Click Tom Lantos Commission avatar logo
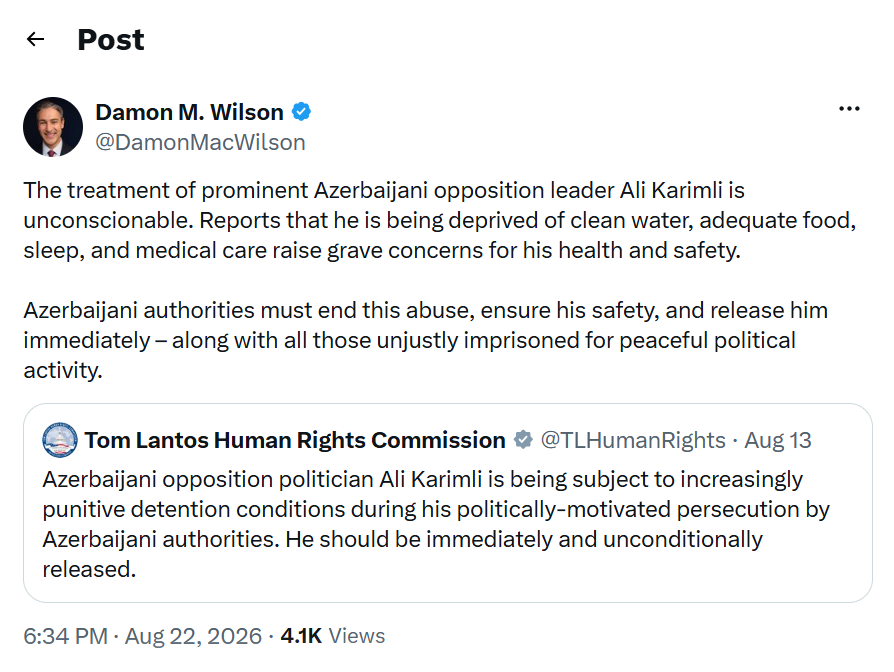This screenshot has height=672, width=894. [60, 440]
